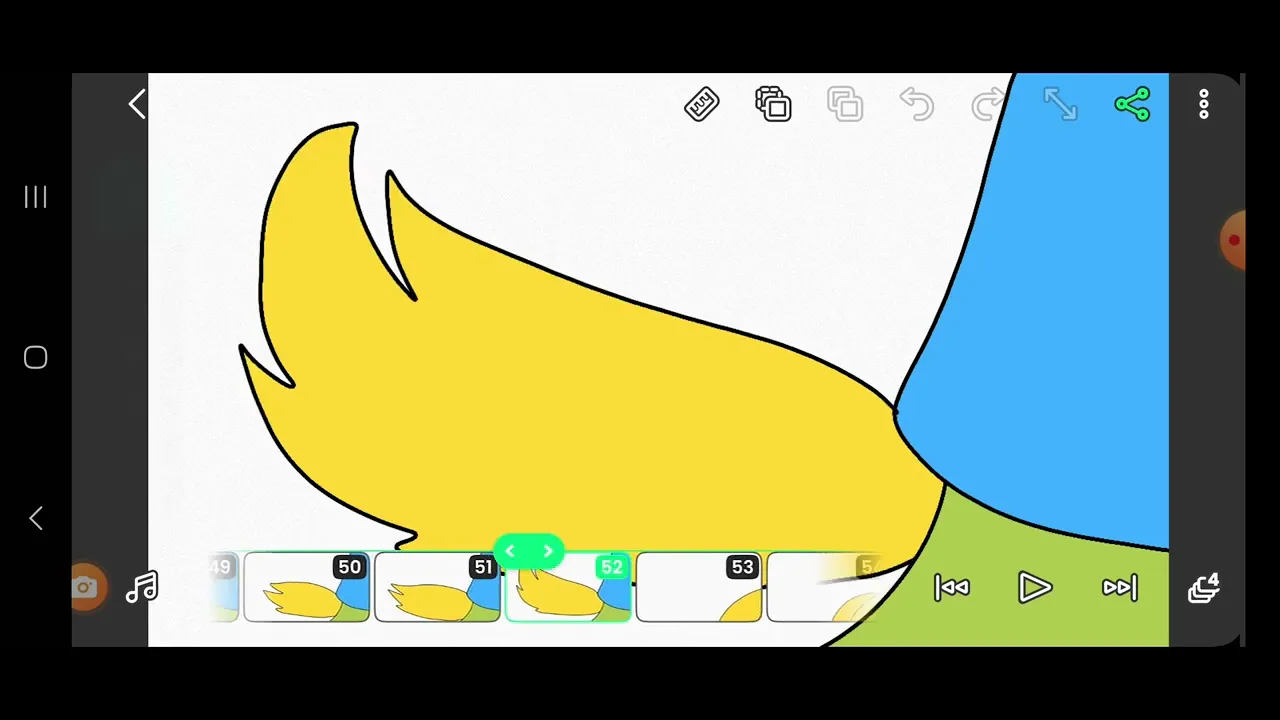
Task: Go back using the top-left arrow
Action: [x=137, y=105]
